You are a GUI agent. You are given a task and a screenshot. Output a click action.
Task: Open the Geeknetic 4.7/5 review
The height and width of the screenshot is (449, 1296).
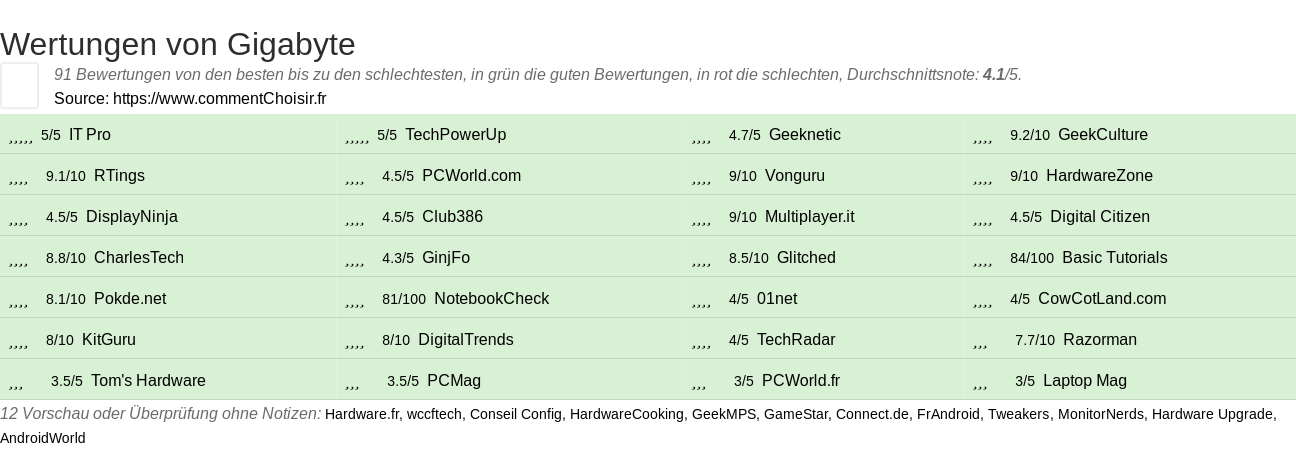tap(805, 135)
